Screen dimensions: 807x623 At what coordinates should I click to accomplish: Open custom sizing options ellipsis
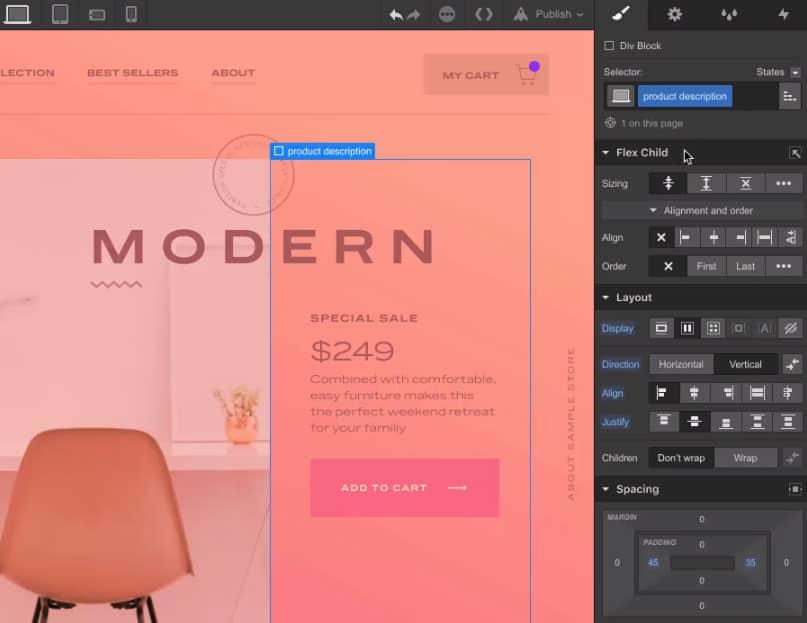783,183
